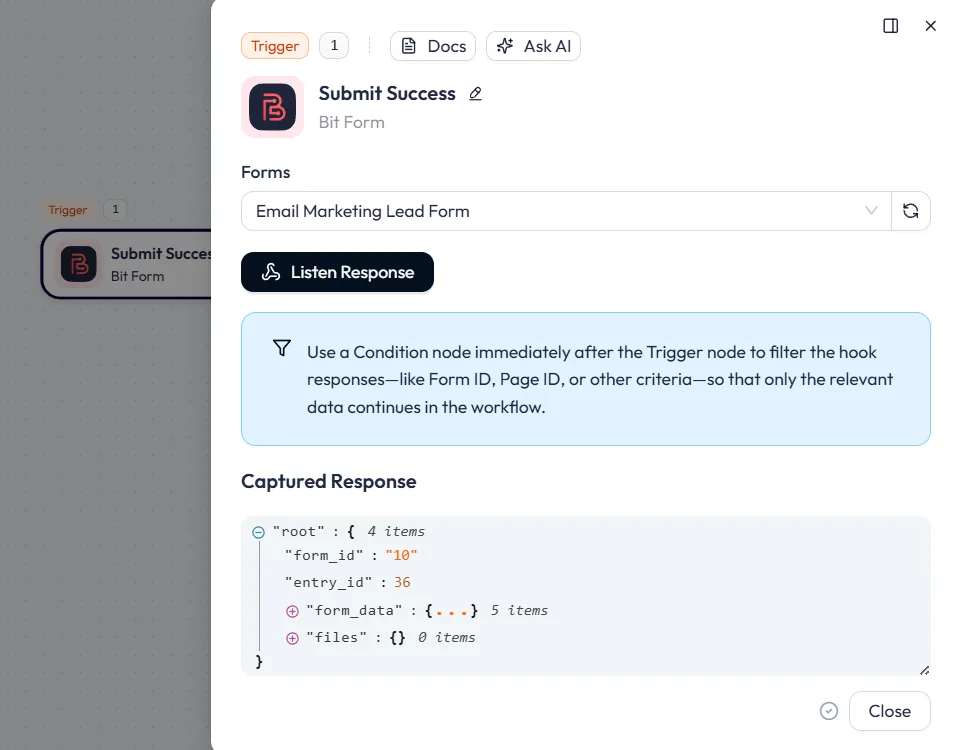This screenshot has width=955, height=750.
Task: Click the Captured Response heading
Action: click(329, 481)
